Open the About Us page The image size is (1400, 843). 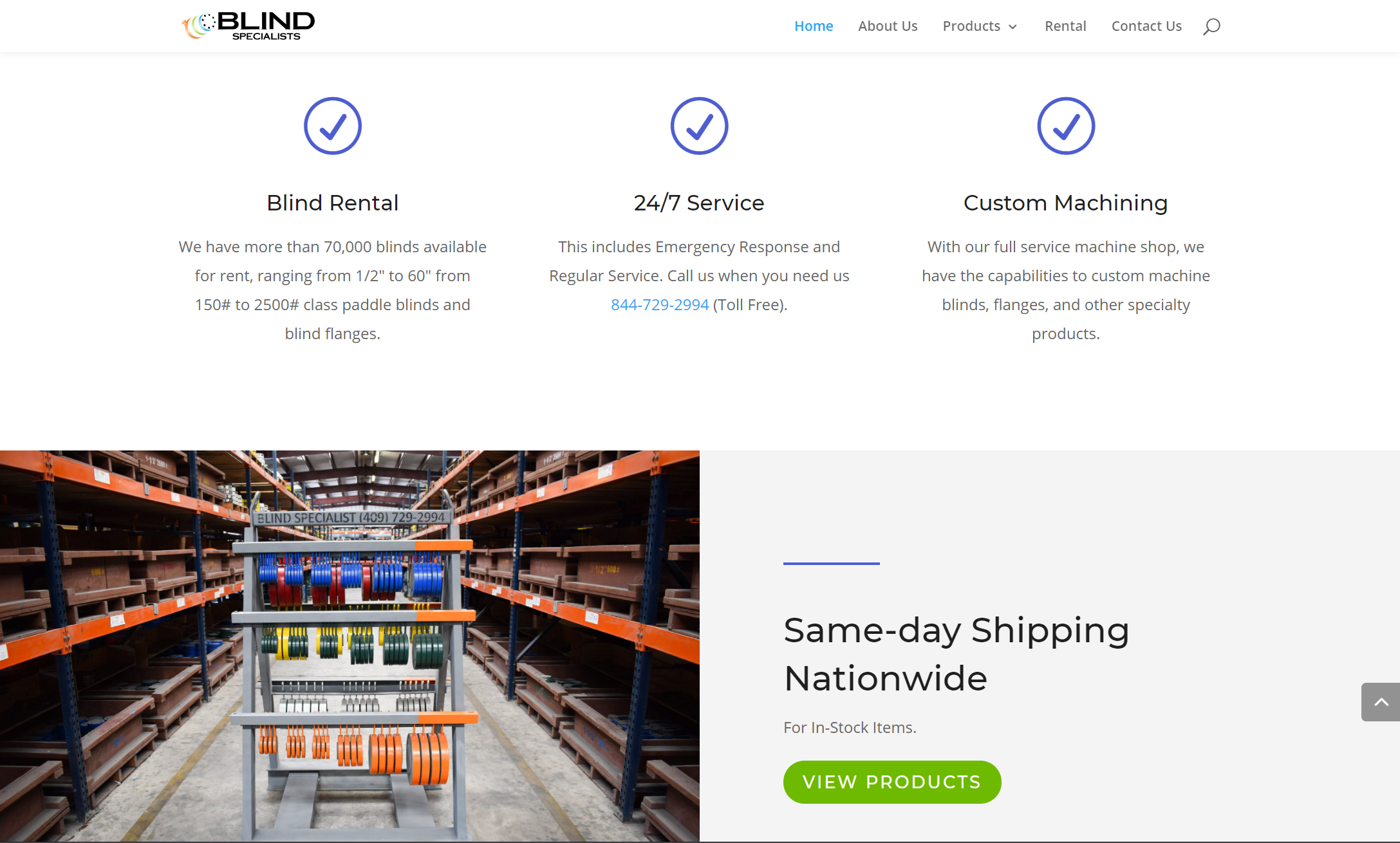coord(888,26)
